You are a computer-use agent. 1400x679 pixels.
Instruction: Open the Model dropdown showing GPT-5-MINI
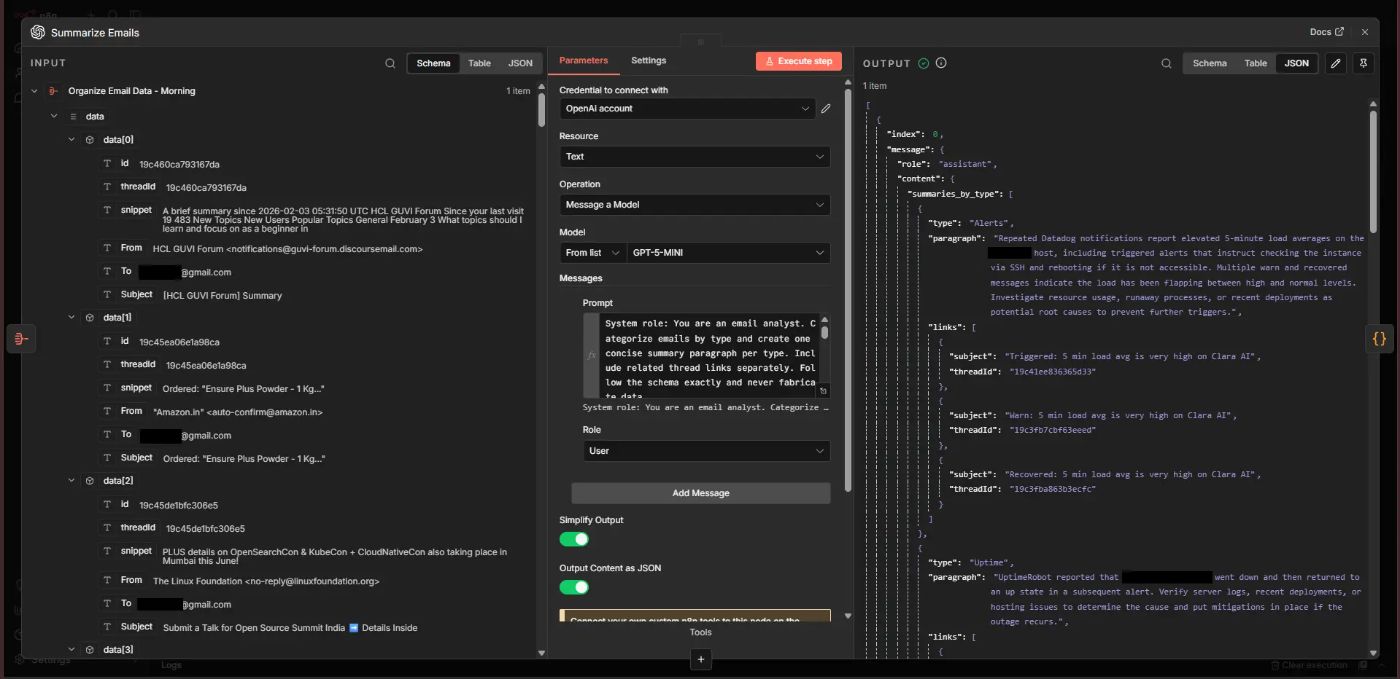(x=729, y=253)
